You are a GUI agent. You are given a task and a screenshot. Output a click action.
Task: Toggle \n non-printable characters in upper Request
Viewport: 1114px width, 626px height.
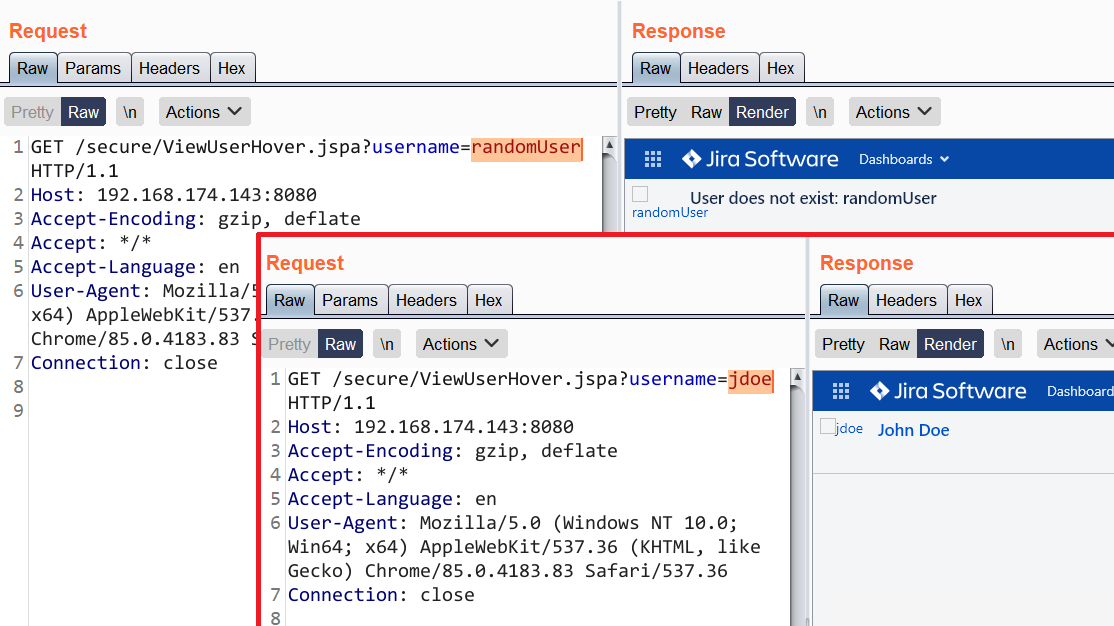click(129, 112)
